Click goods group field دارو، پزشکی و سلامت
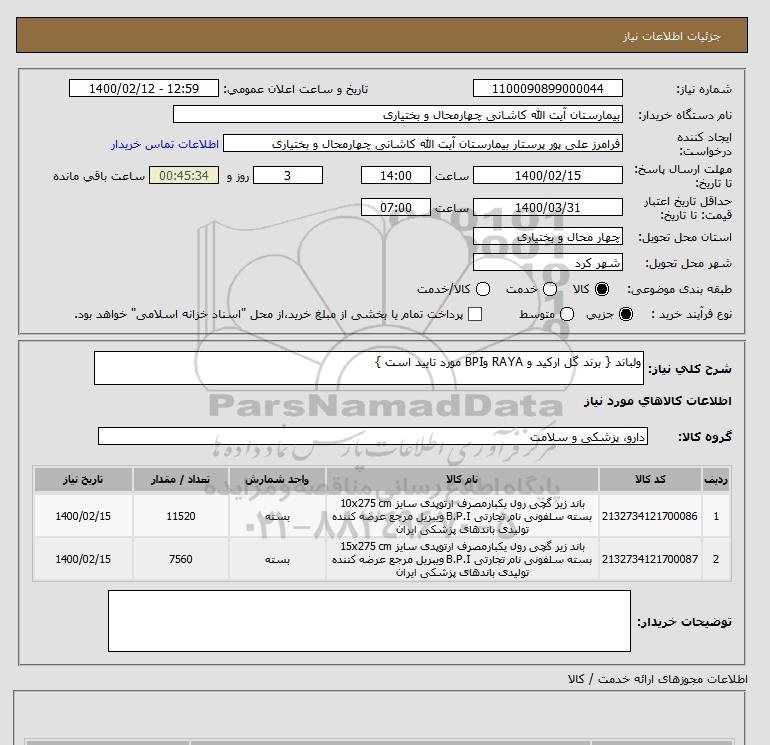 coord(373,436)
